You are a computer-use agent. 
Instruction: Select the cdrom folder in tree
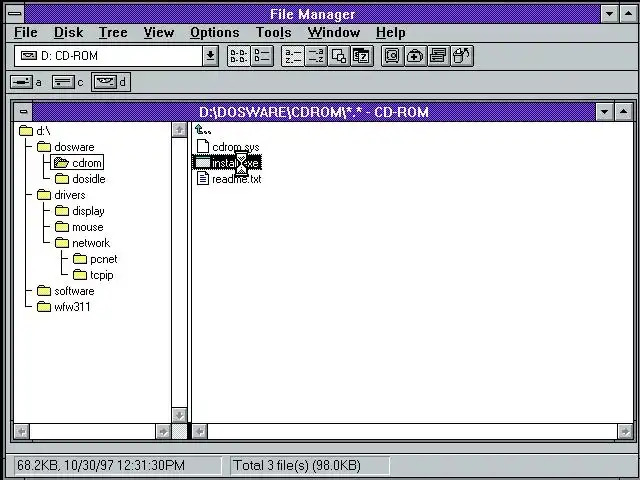pos(77,162)
